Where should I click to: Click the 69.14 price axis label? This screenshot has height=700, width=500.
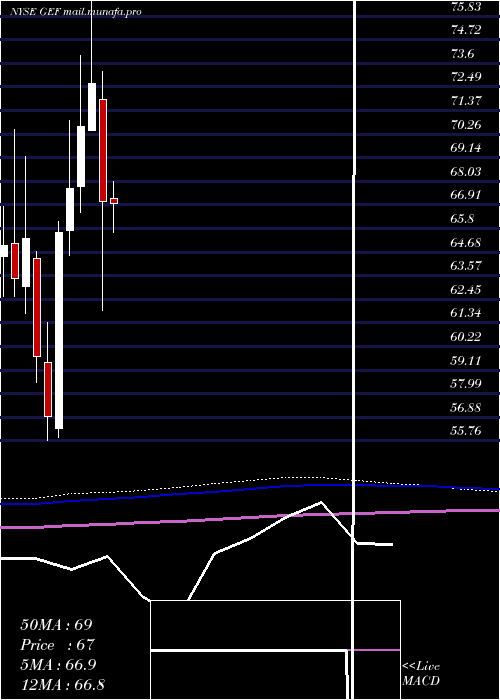pyautogui.click(x=466, y=147)
